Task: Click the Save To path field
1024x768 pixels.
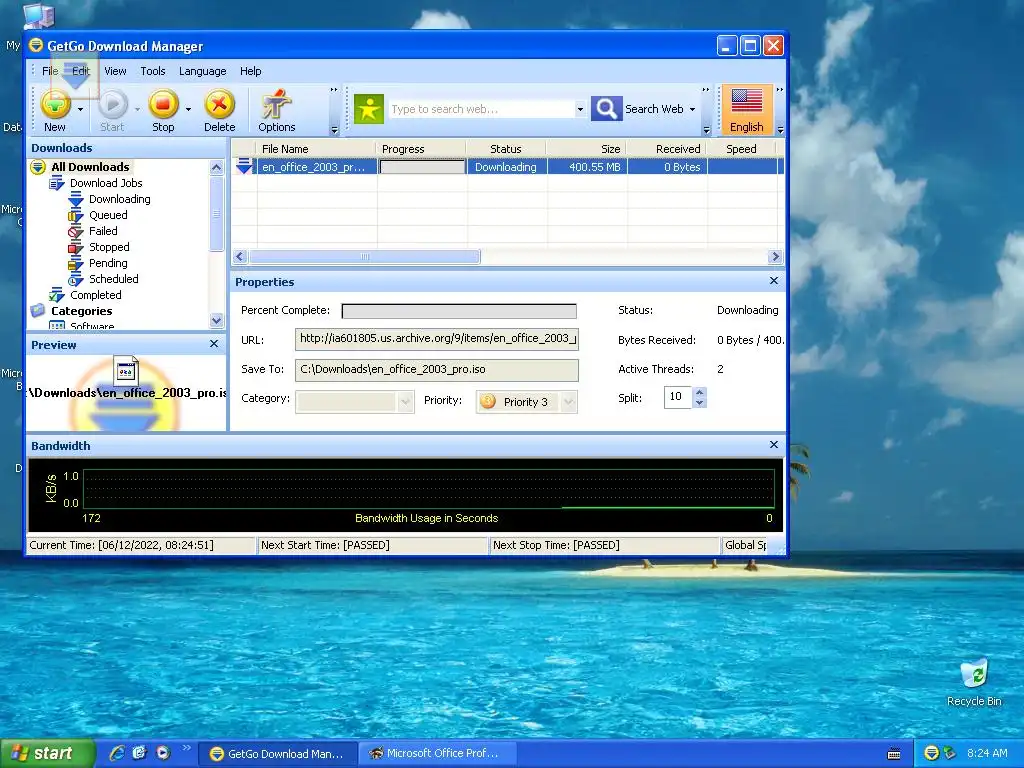Action: point(437,370)
